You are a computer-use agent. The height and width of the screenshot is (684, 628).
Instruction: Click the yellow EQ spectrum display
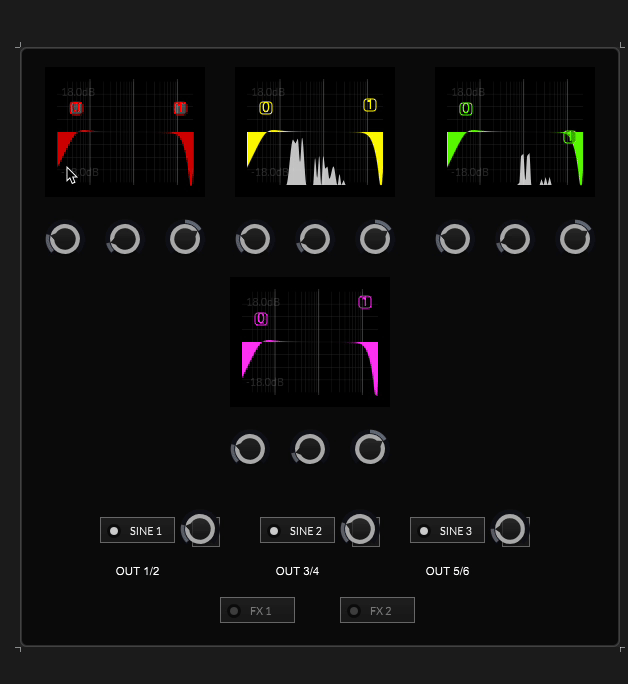point(315,132)
